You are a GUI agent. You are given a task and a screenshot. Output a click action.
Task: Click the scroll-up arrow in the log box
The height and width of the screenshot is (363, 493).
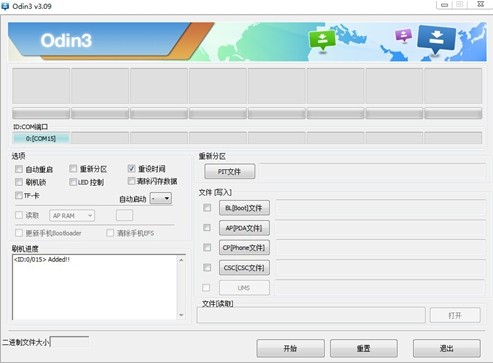(x=181, y=260)
